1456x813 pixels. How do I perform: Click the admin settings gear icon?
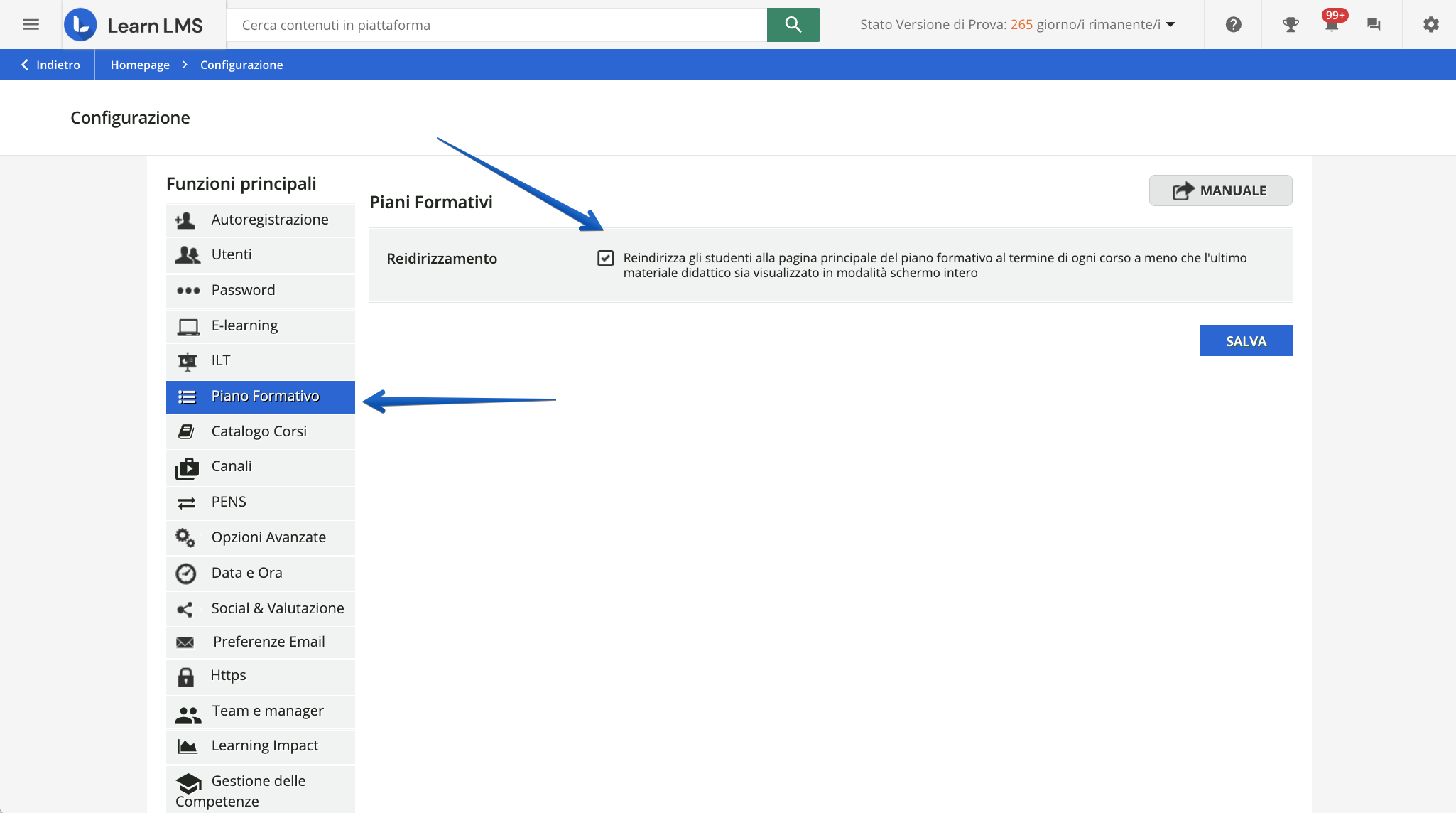coord(1430,25)
